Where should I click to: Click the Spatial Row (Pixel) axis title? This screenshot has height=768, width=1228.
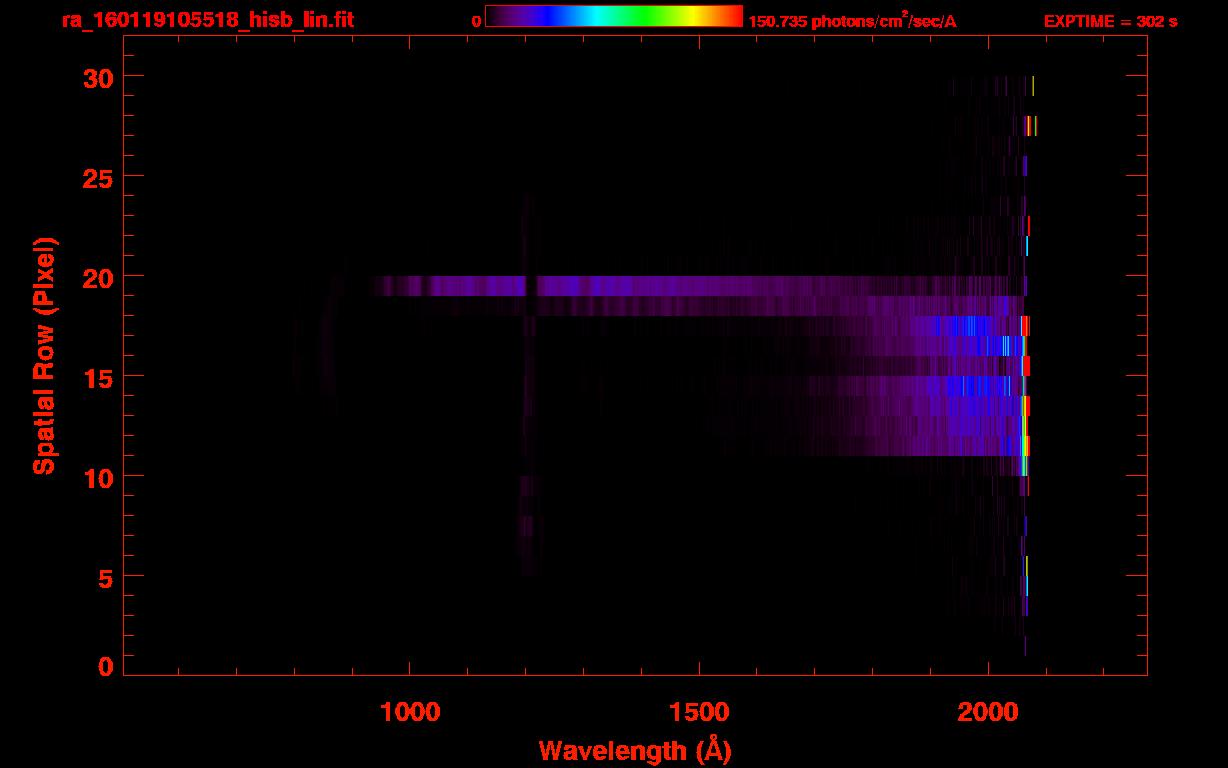click(45, 355)
